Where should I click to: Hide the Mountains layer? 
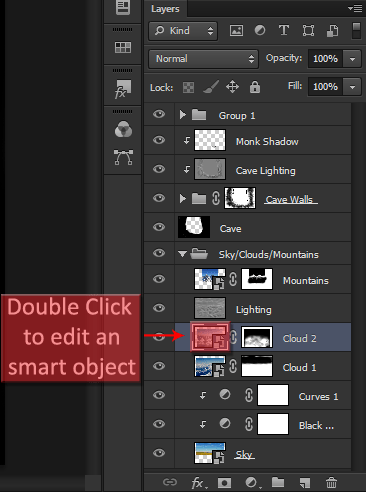pyautogui.click(x=159, y=279)
